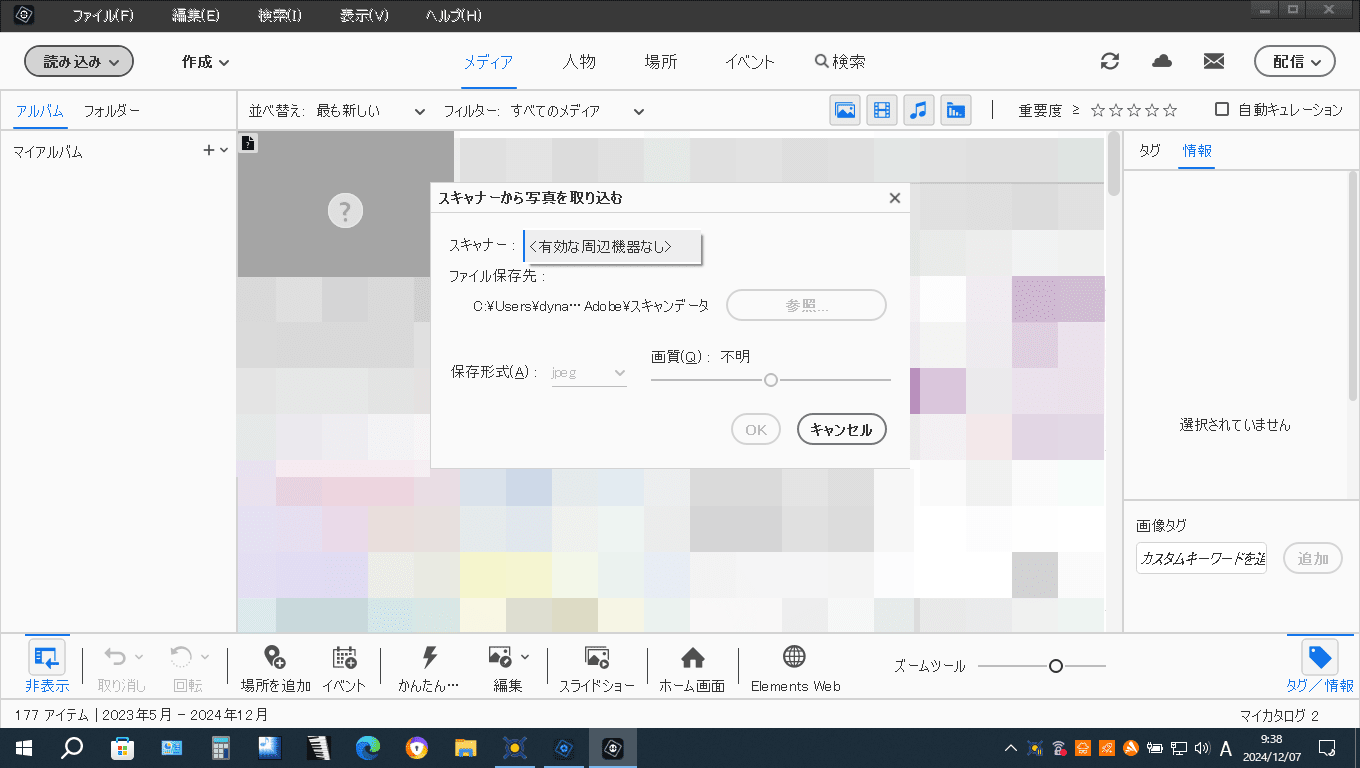
Task: Open the Create dropdown
Action: 206,61
